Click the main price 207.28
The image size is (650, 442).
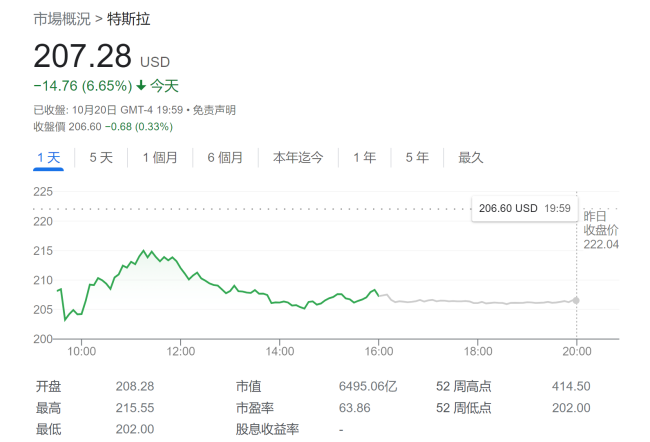82,56
